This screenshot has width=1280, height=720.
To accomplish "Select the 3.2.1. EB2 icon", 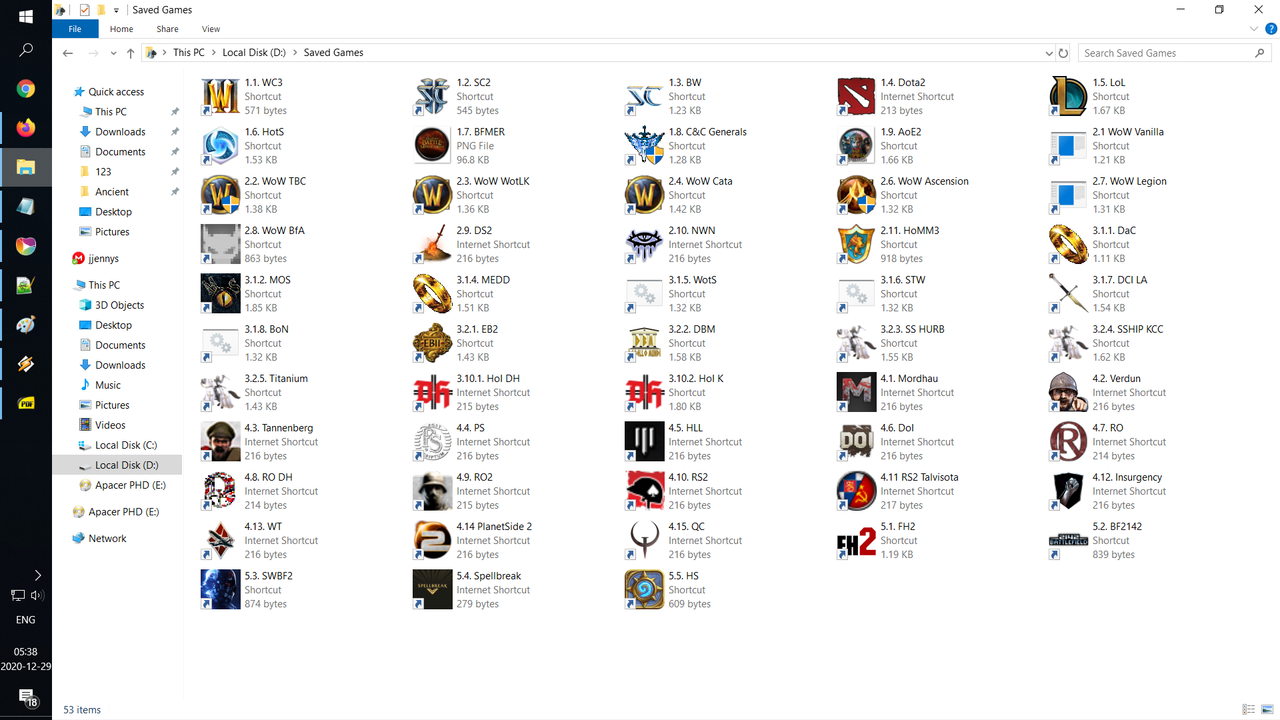I will [x=432, y=343].
